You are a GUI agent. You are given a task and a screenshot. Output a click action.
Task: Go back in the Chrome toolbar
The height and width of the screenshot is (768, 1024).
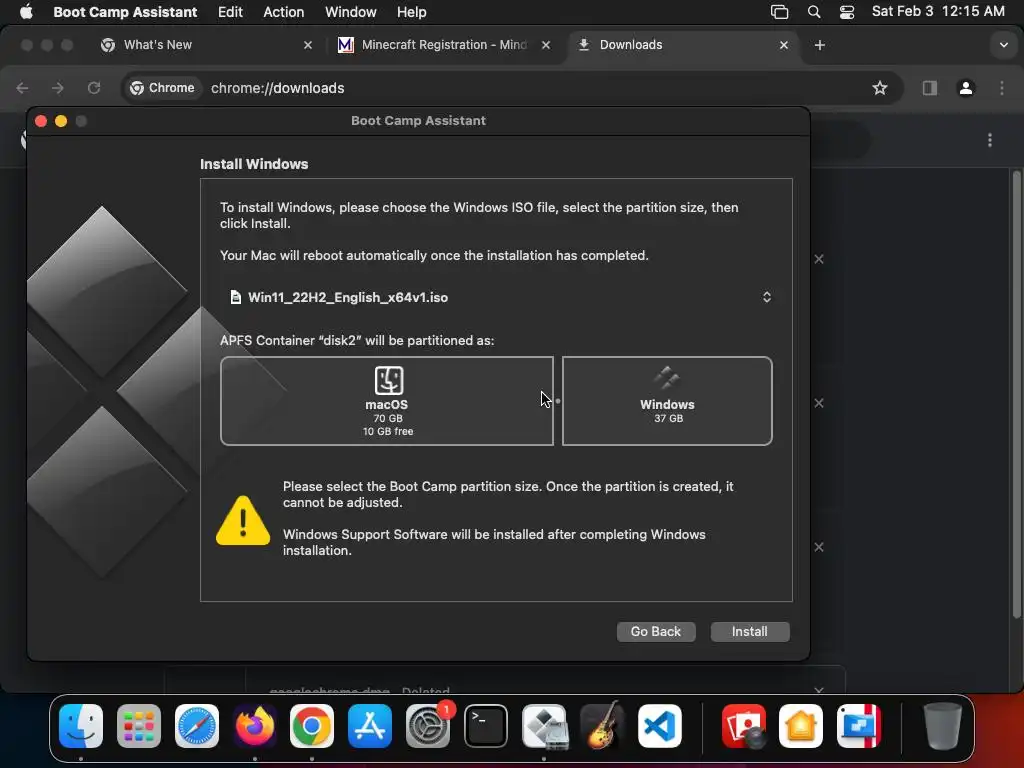22,88
